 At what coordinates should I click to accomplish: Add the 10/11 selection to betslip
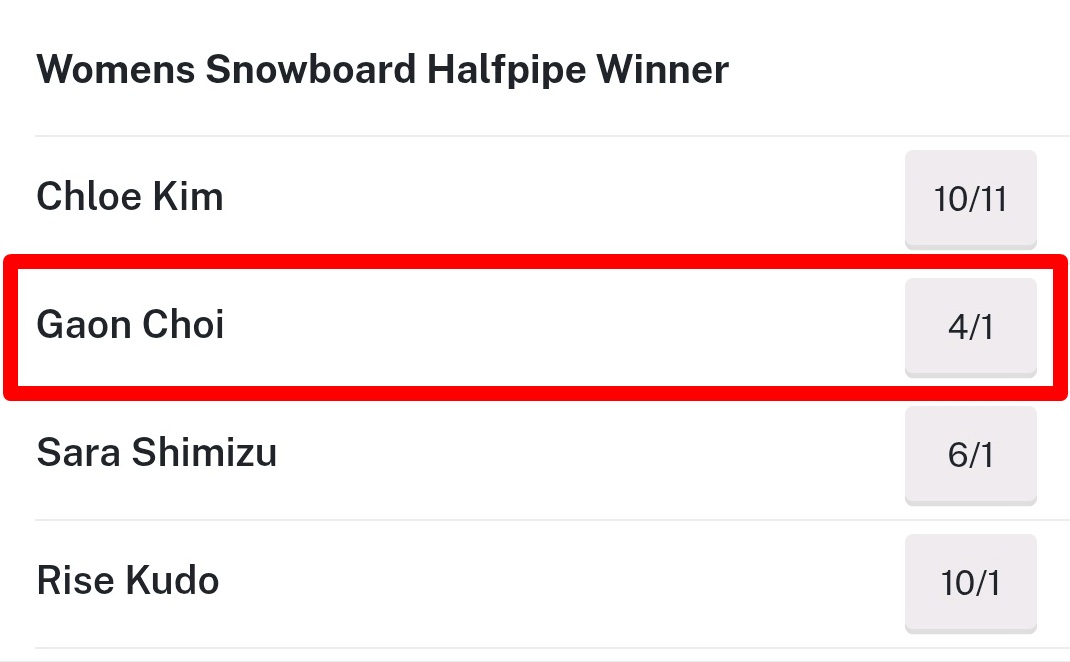tap(970, 198)
